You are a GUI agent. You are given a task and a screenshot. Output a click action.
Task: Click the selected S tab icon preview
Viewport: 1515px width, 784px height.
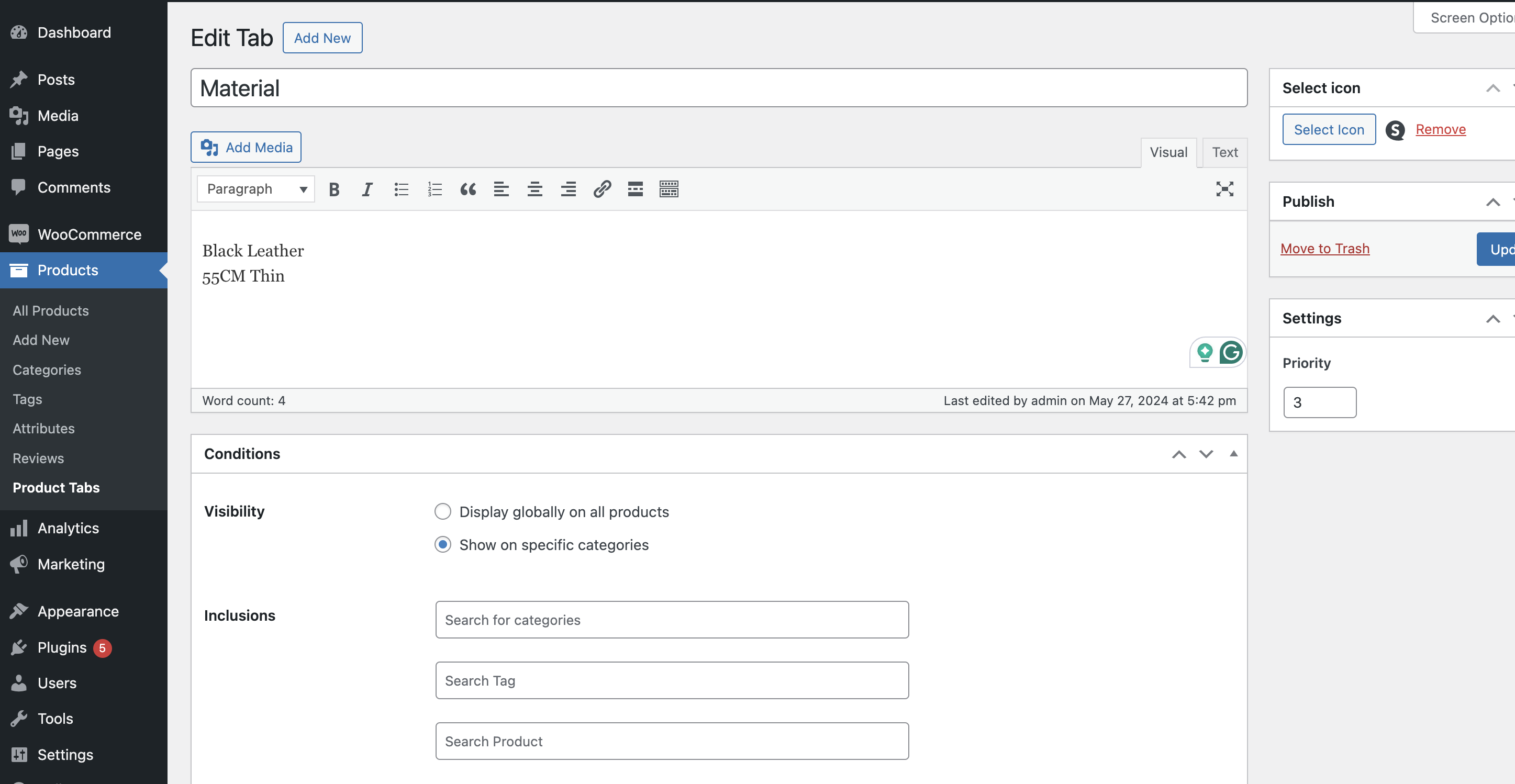point(1395,130)
